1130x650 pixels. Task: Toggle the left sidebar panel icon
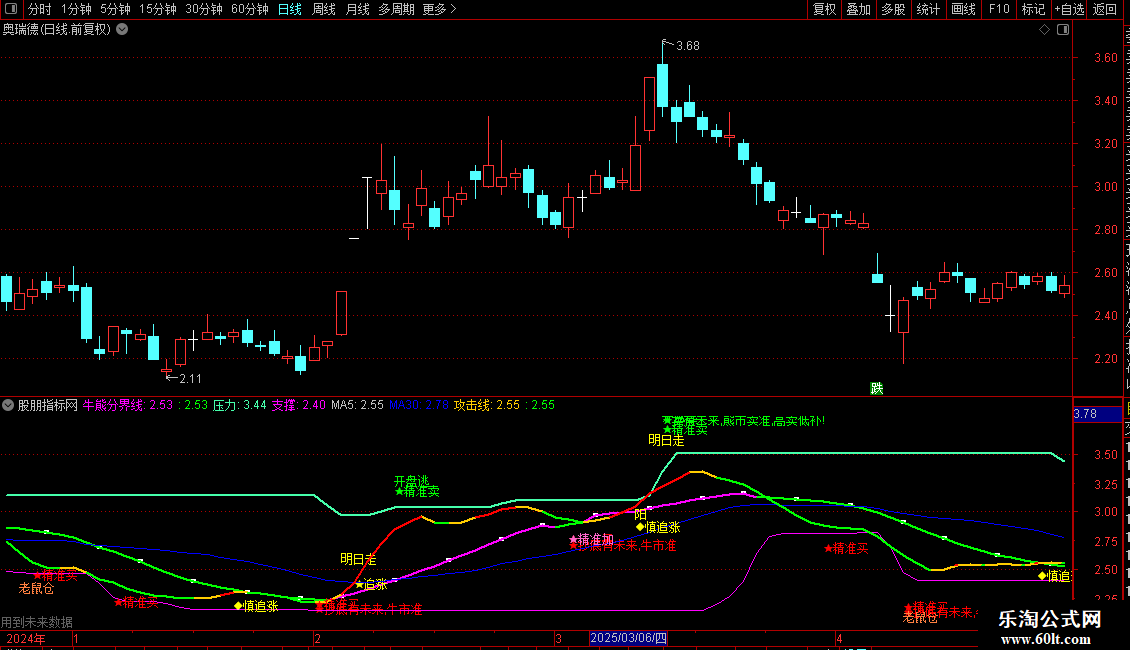11,9
